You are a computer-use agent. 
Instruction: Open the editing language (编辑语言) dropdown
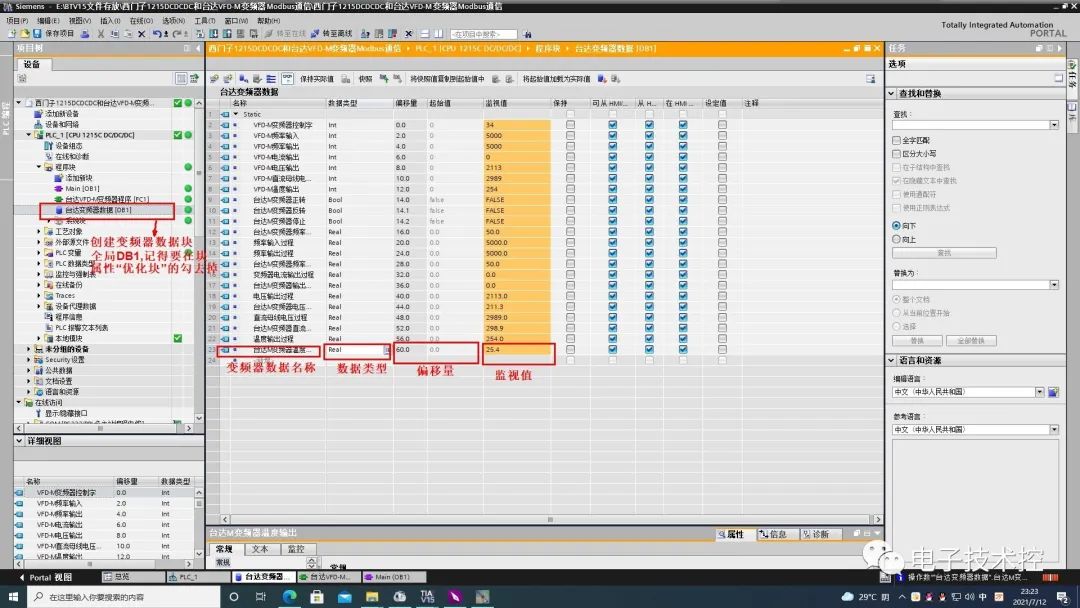tap(1039, 392)
